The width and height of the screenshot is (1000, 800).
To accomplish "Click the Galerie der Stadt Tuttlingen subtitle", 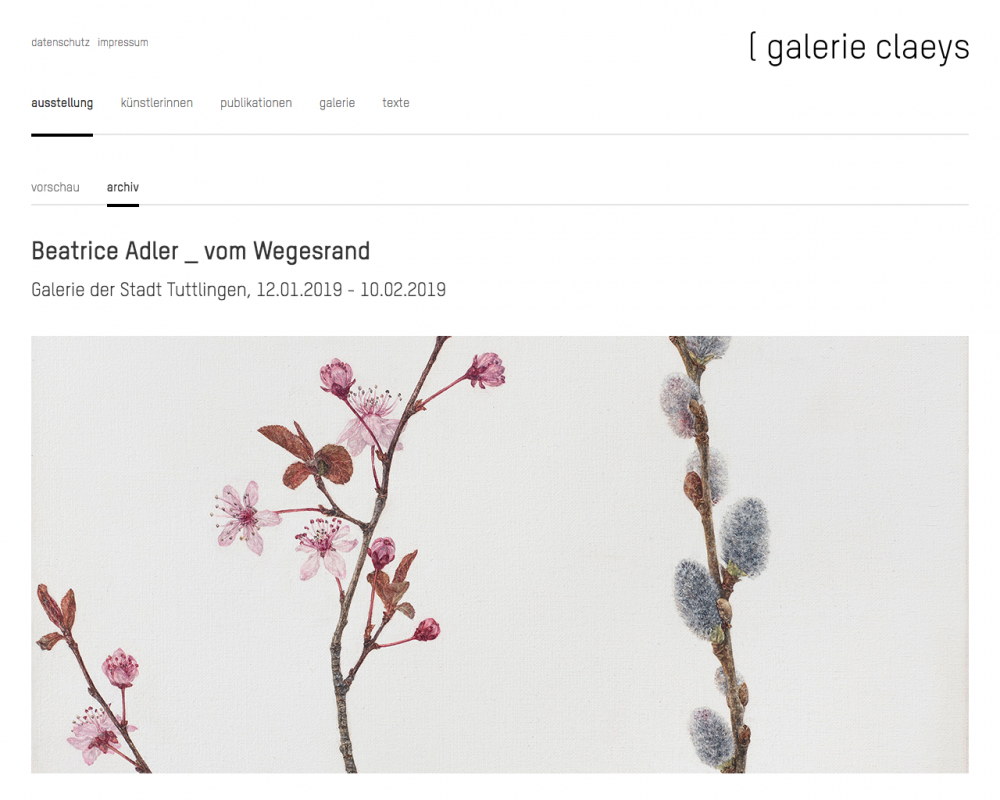I will point(139,290).
